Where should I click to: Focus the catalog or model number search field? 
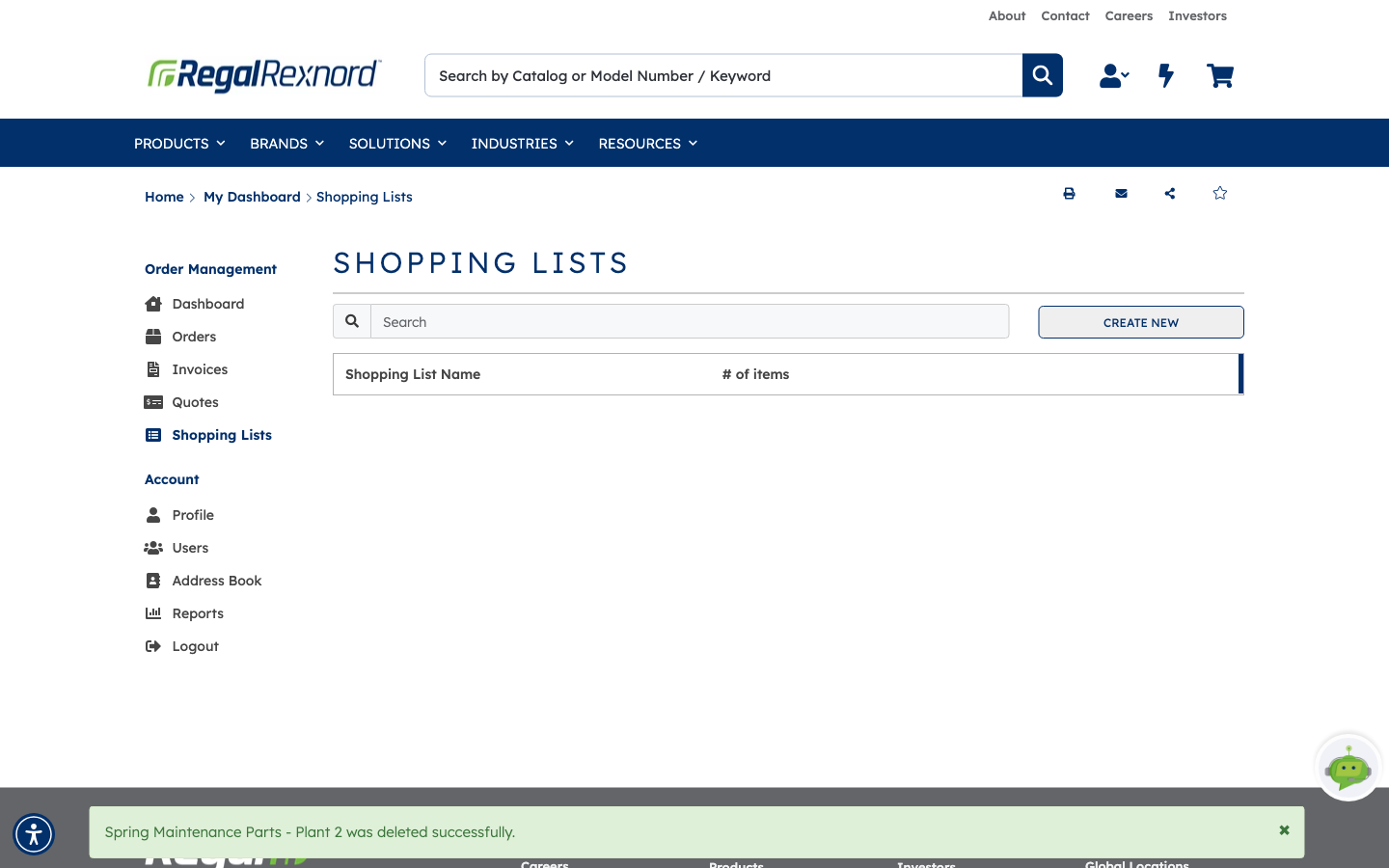723,75
